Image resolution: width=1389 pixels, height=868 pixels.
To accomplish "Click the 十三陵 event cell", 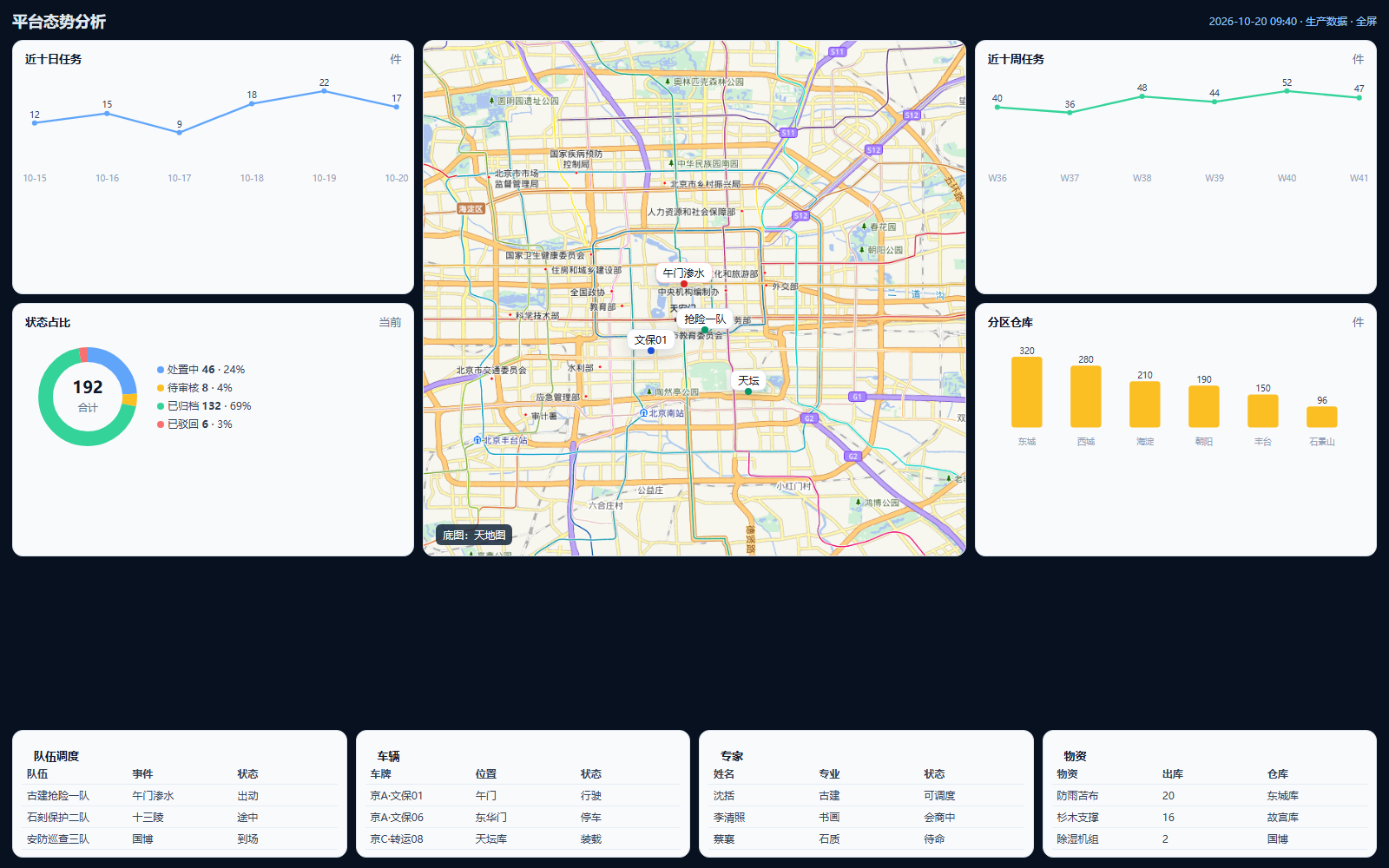I will 148,818.
